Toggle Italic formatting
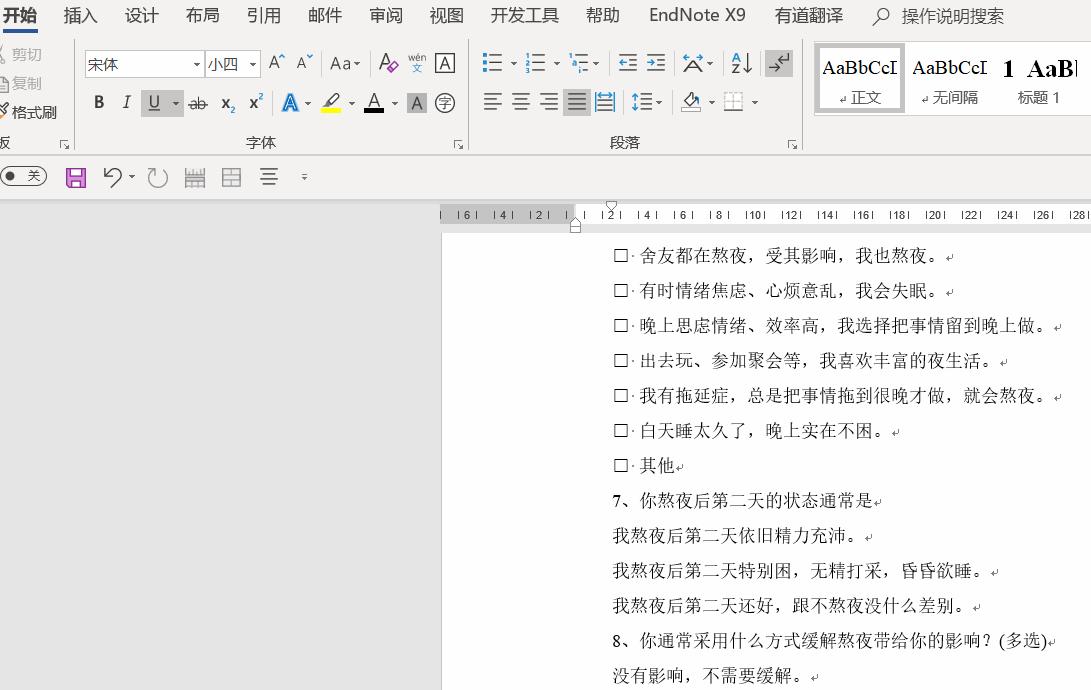The height and width of the screenshot is (690, 1091). [x=126, y=103]
